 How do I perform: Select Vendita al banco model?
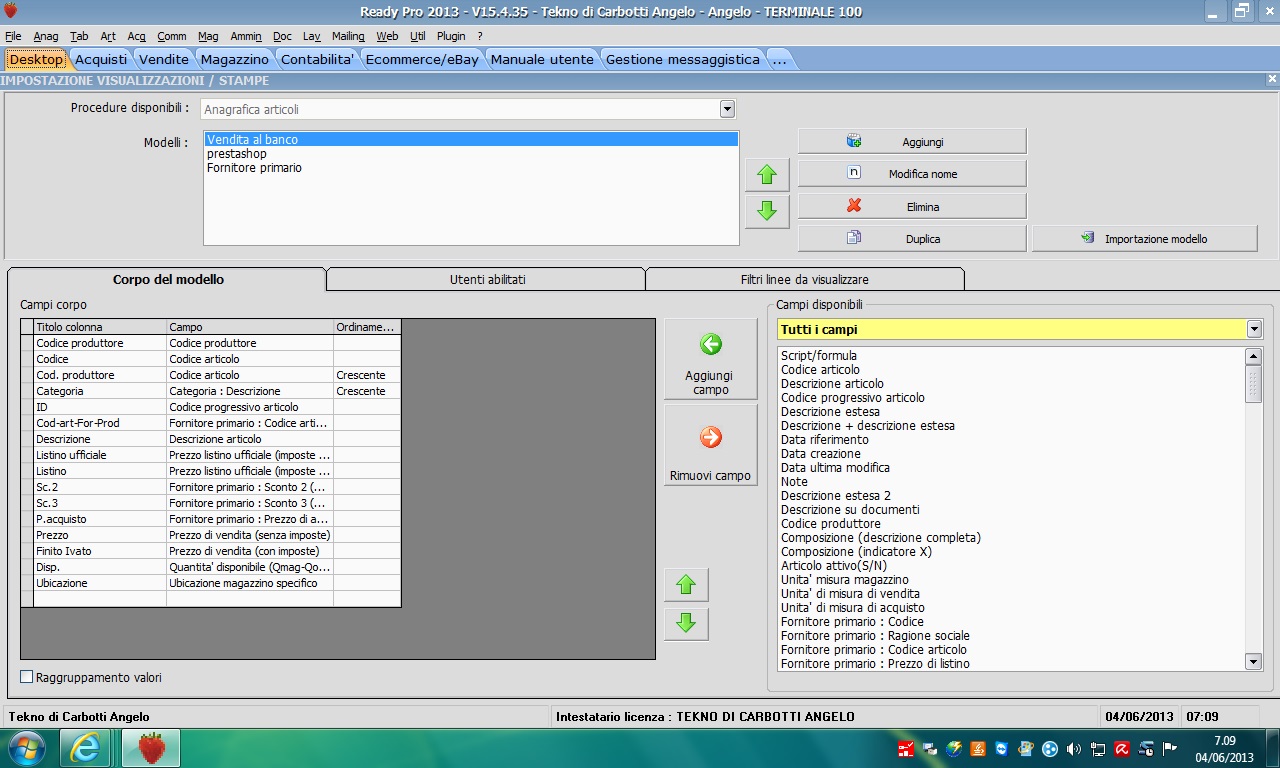click(471, 140)
